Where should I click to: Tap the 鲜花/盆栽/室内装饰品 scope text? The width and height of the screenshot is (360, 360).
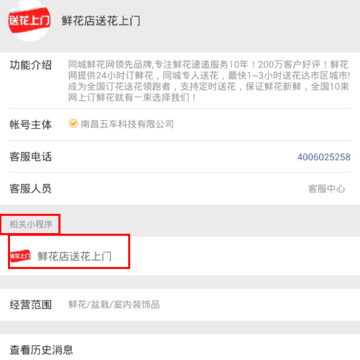coord(114,305)
